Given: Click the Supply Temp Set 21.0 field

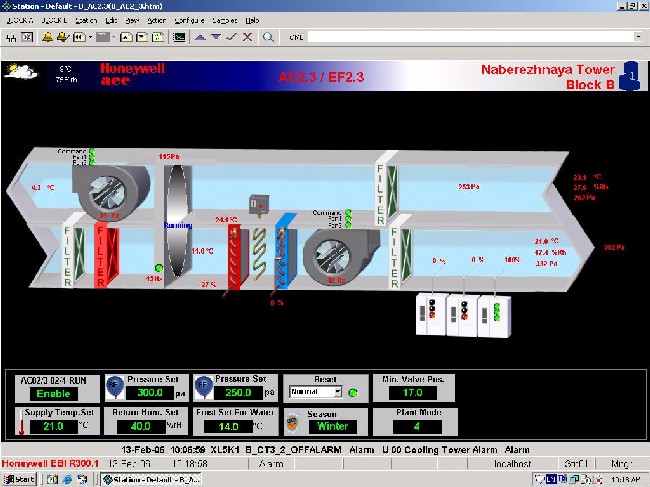Looking at the screenshot, I should coord(54,426).
